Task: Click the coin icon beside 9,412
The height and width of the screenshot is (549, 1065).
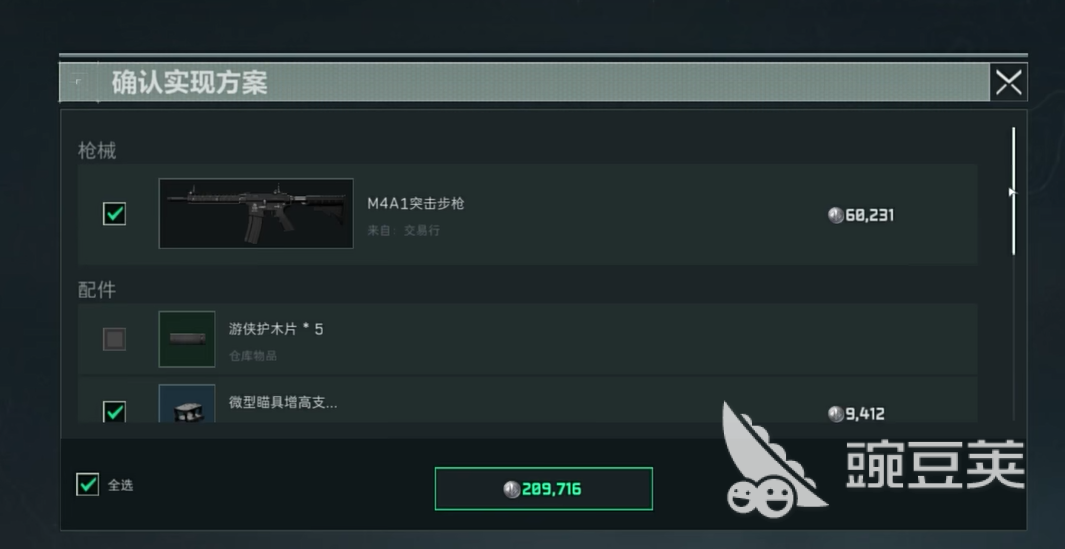Action: point(836,414)
